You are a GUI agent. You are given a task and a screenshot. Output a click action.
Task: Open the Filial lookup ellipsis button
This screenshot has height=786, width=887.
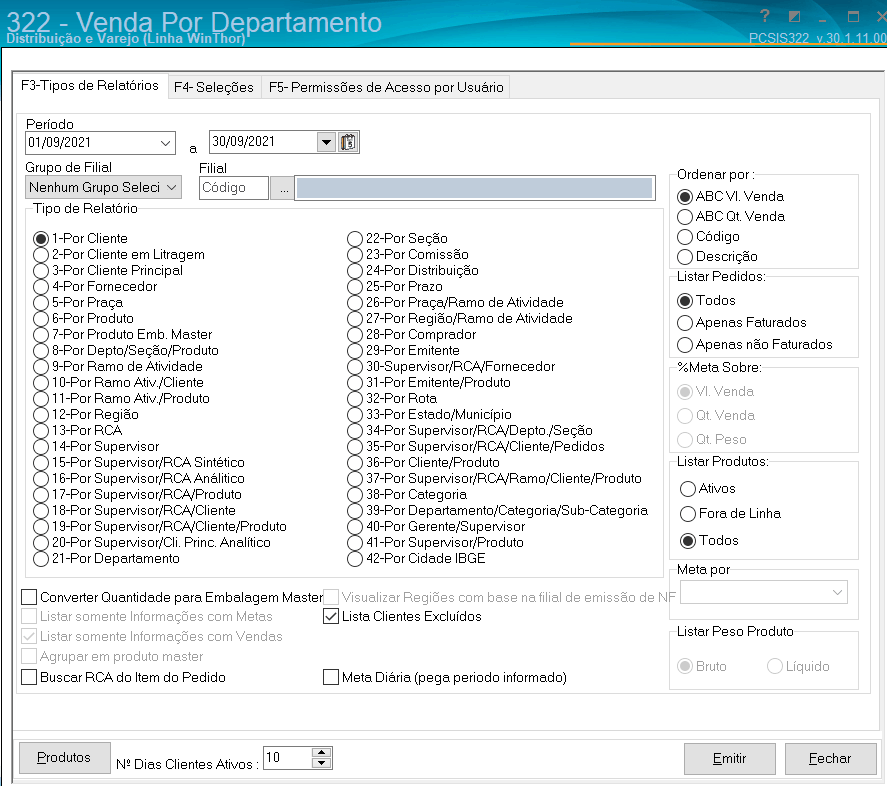click(x=283, y=188)
